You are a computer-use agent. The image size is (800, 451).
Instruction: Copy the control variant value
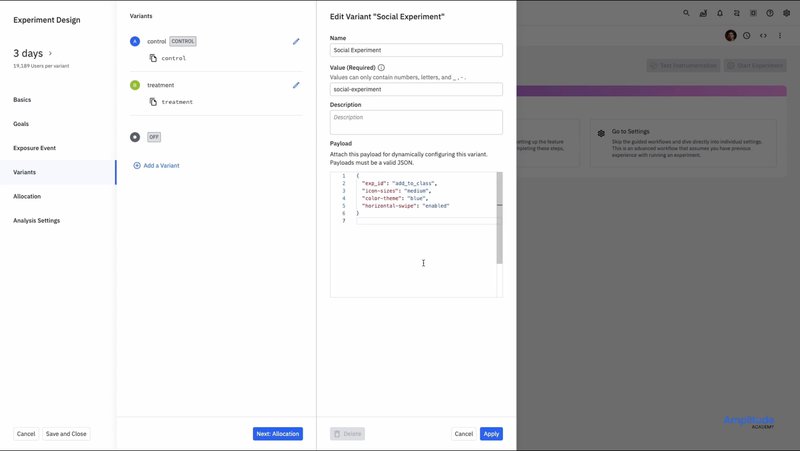tap(153, 58)
